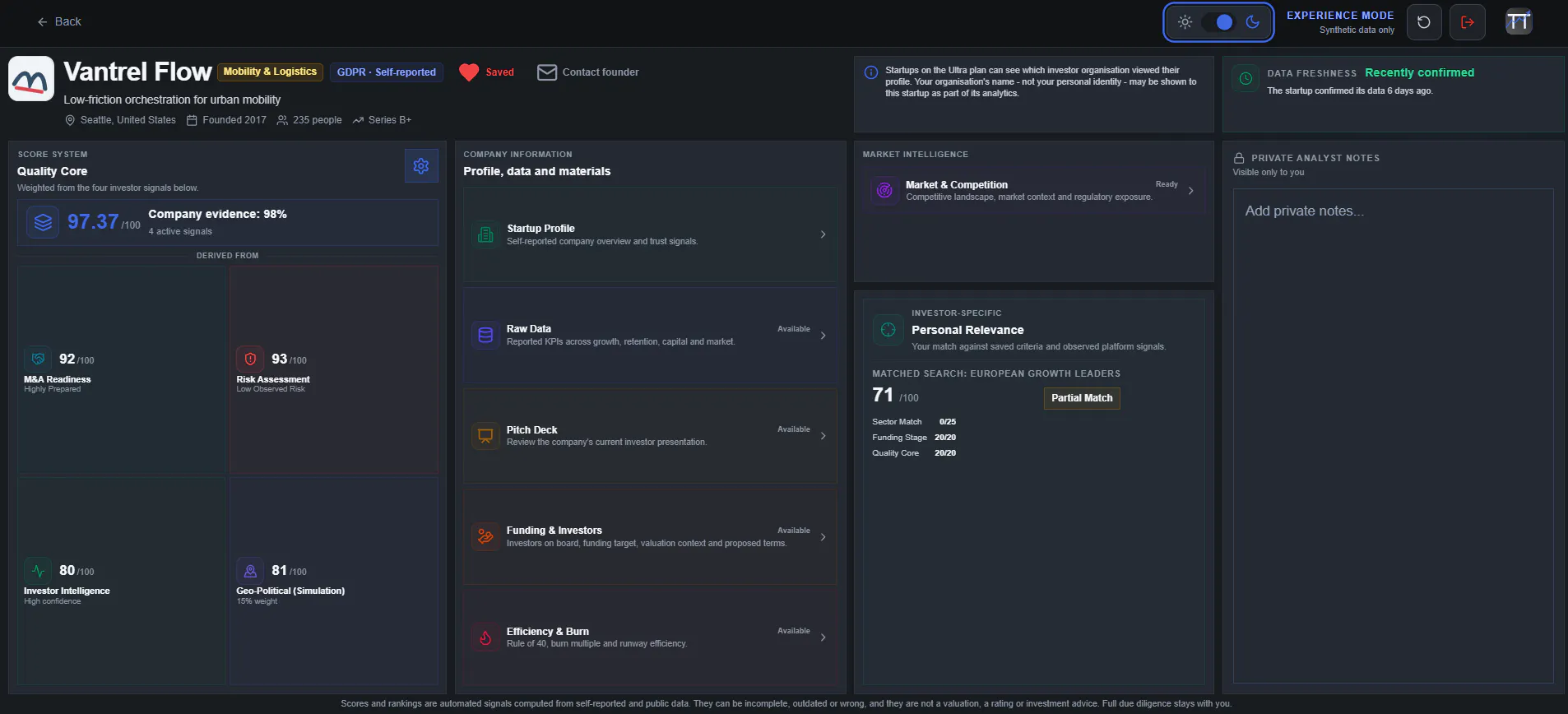Select the sun light-mode icon
The width and height of the screenshot is (1568, 714).
[1185, 22]
